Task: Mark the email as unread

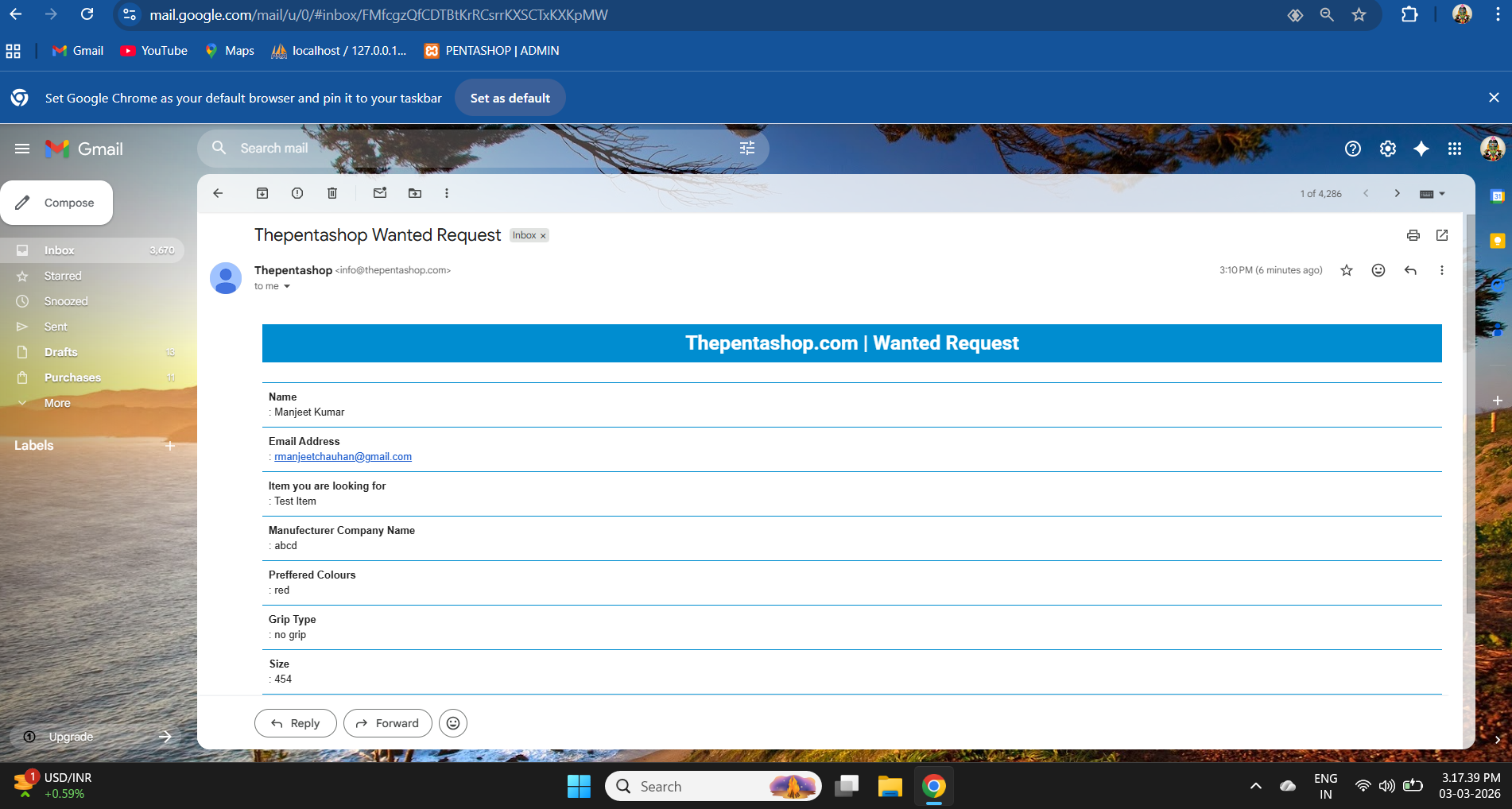Action: [x=380, y=193]
